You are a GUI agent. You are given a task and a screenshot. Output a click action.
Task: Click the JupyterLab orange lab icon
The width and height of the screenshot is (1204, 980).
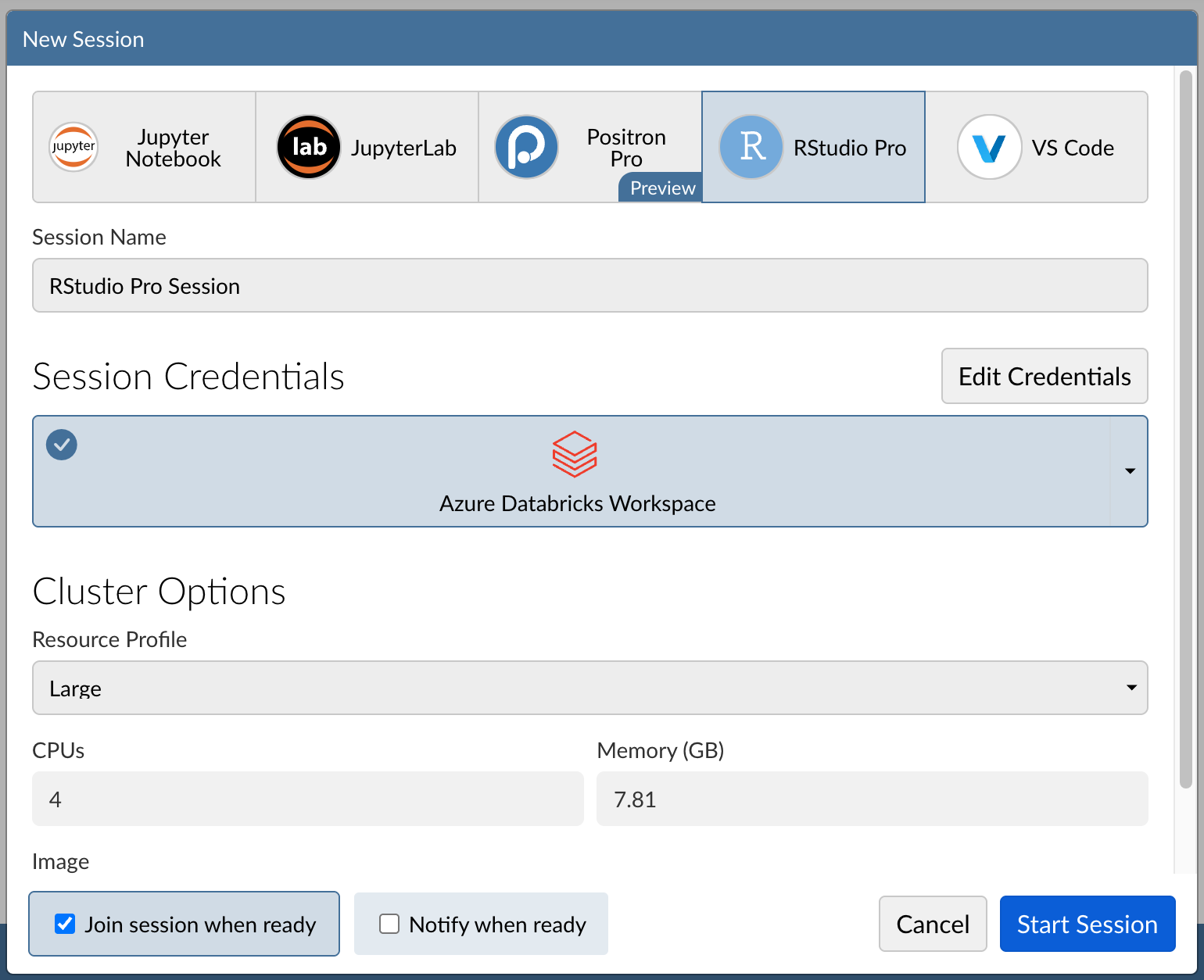click(x=309, y=147)
